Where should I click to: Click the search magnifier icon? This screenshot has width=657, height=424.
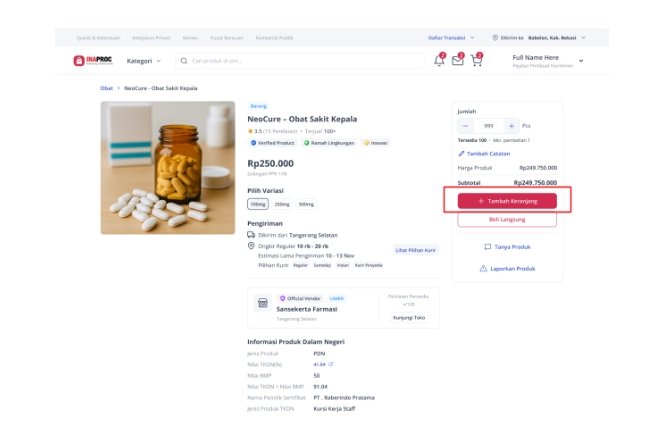click(184, 61)
